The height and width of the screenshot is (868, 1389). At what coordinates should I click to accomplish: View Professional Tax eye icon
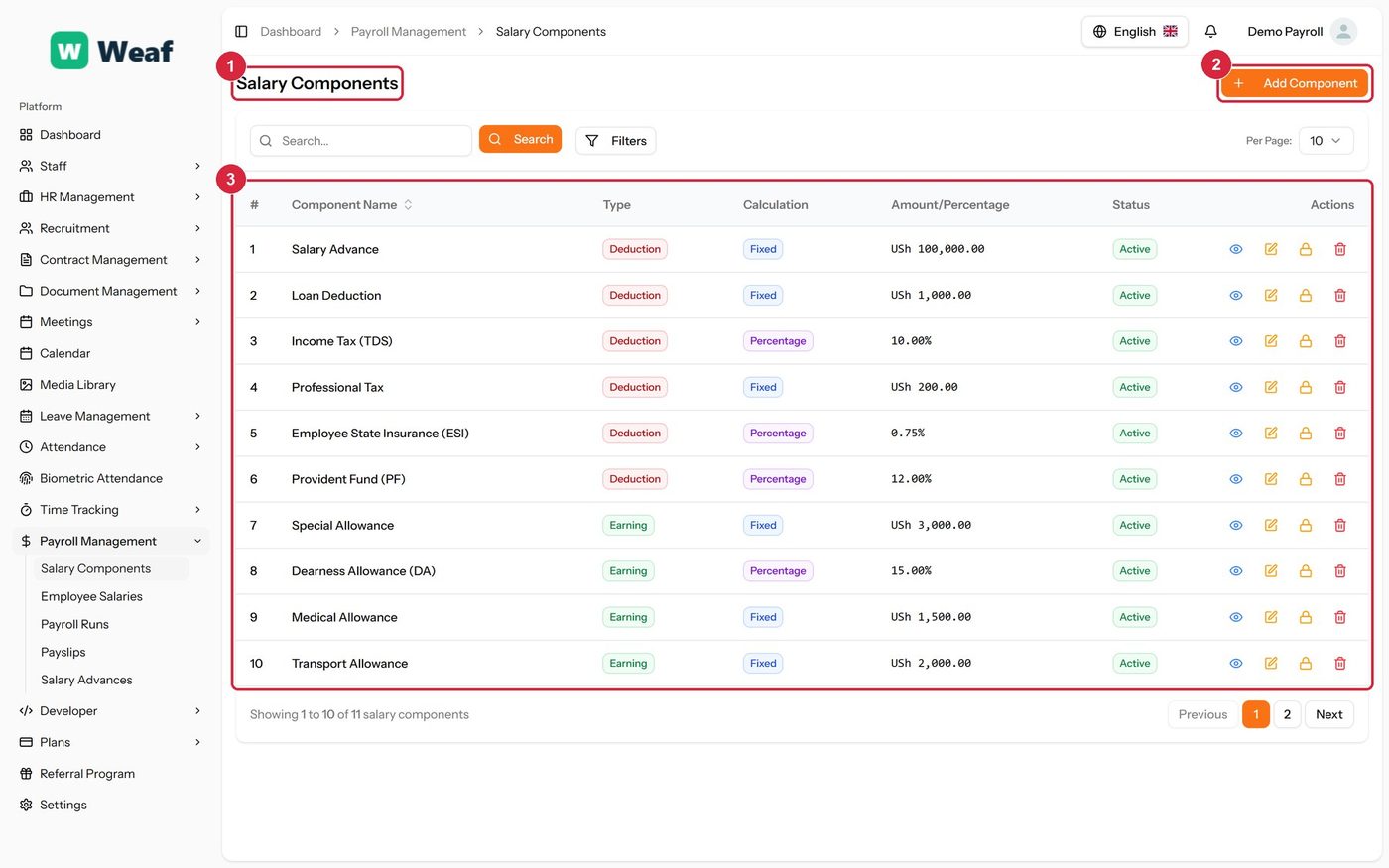(x=1236, y=387)
